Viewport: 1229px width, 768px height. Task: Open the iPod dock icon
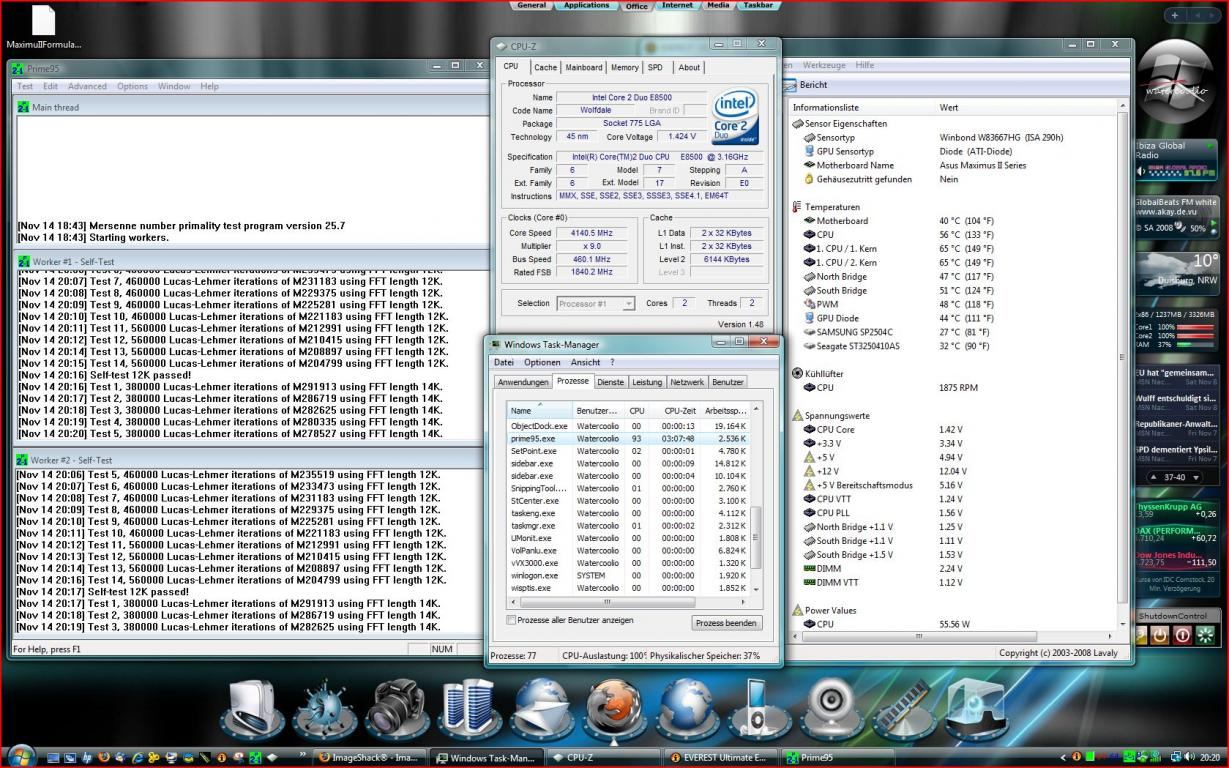(759, 708)
